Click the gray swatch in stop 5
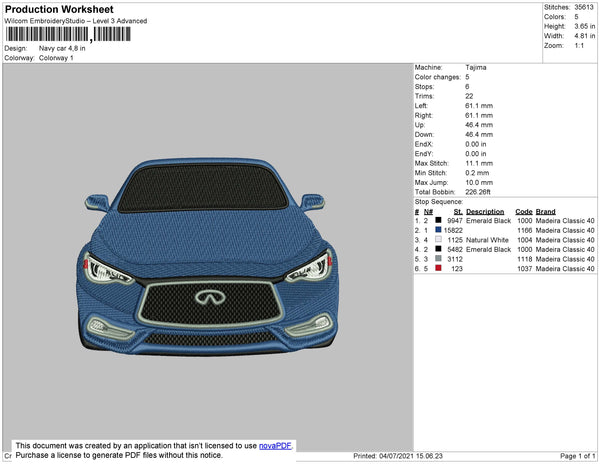600x464 pixels. coord(438,259)
